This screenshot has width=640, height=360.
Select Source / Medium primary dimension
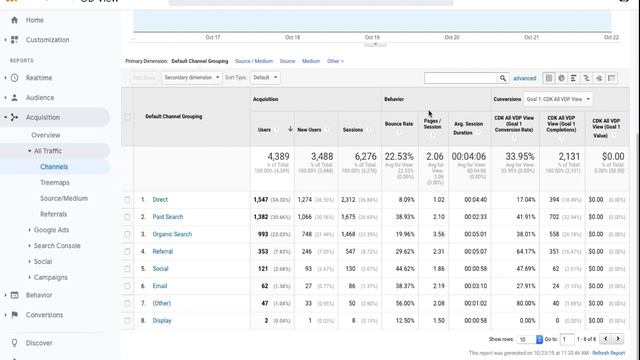[x=254, y=61]
